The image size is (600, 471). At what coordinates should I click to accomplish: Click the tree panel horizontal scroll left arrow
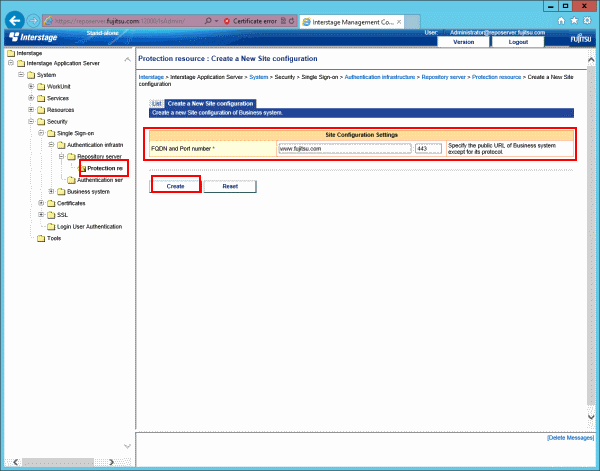pyautogui.click(x=16, y=462)
